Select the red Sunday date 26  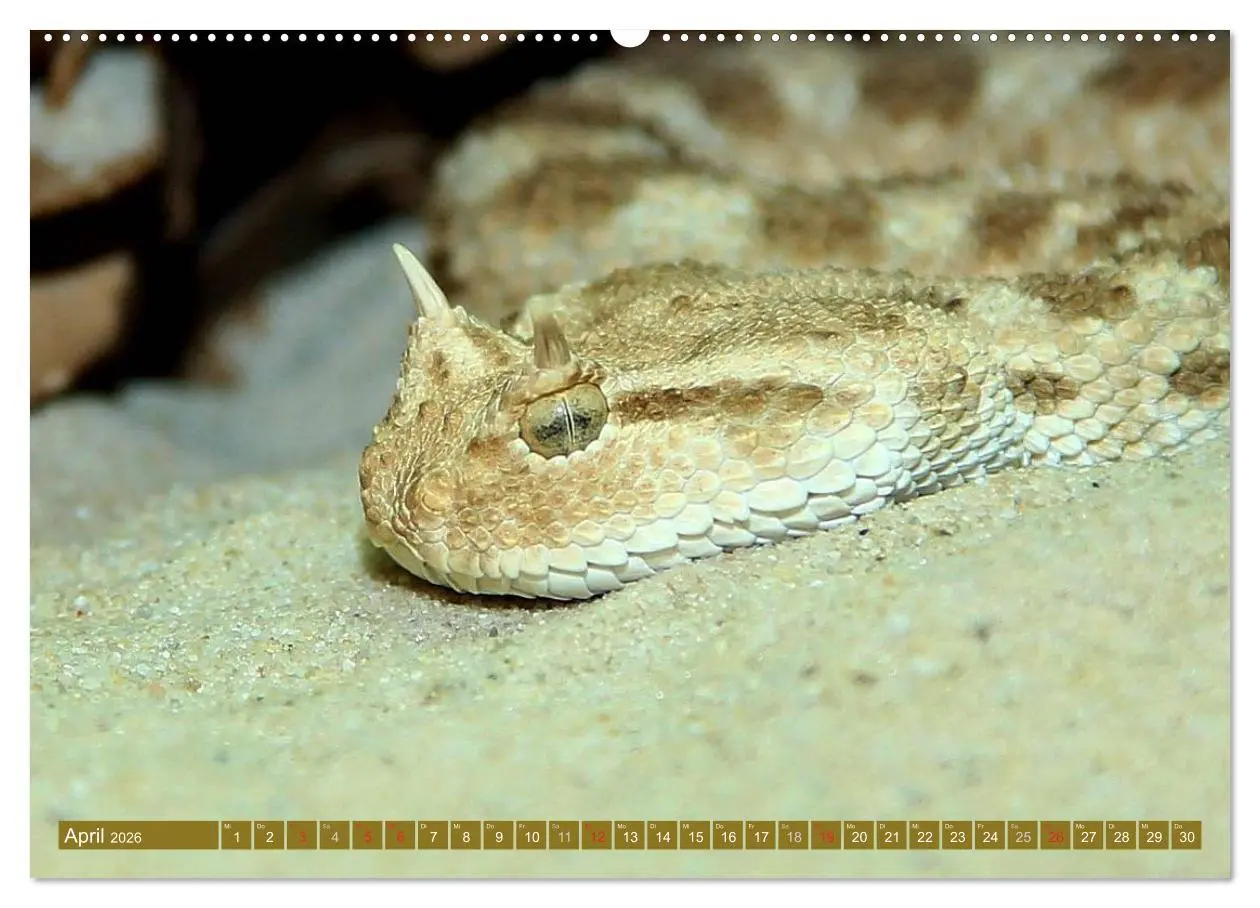(1055, 836)
